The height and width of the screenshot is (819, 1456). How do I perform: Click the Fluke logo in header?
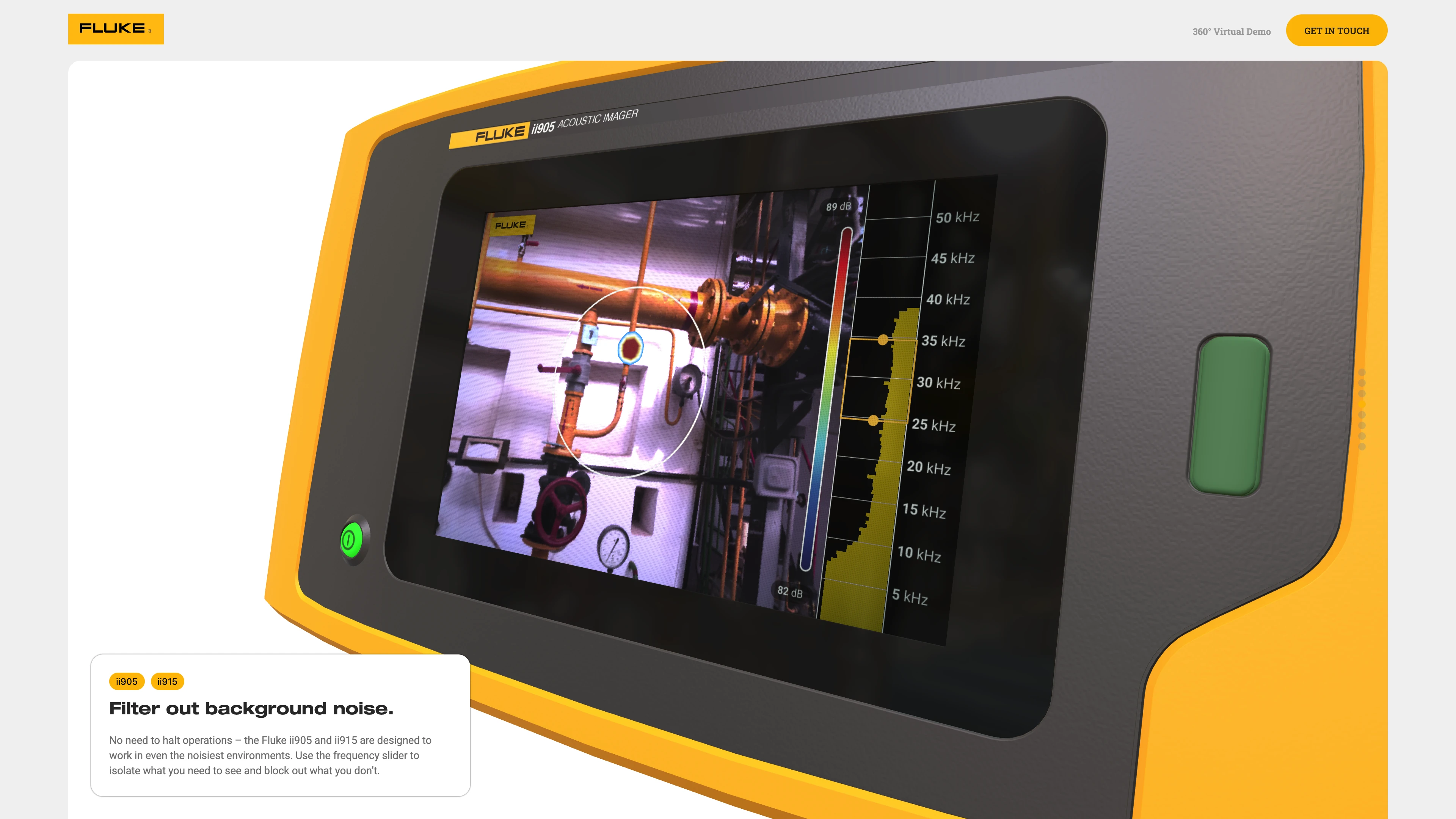[x=115, y=29]
